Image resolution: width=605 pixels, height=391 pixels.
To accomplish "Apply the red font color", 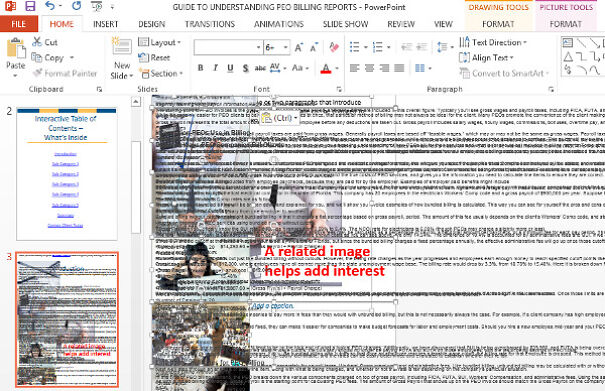I will click(x=326, y=68).
